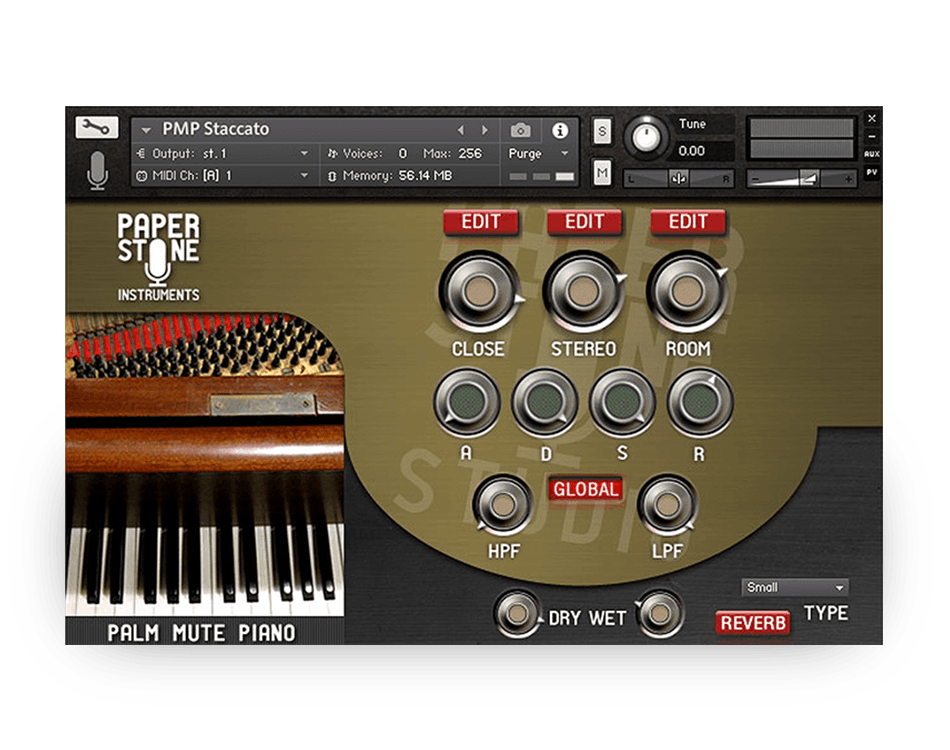The width and height of the screenshot is (950, 750).
Task: Adjust the Decay D knob
Action: (x=544, y=402)
